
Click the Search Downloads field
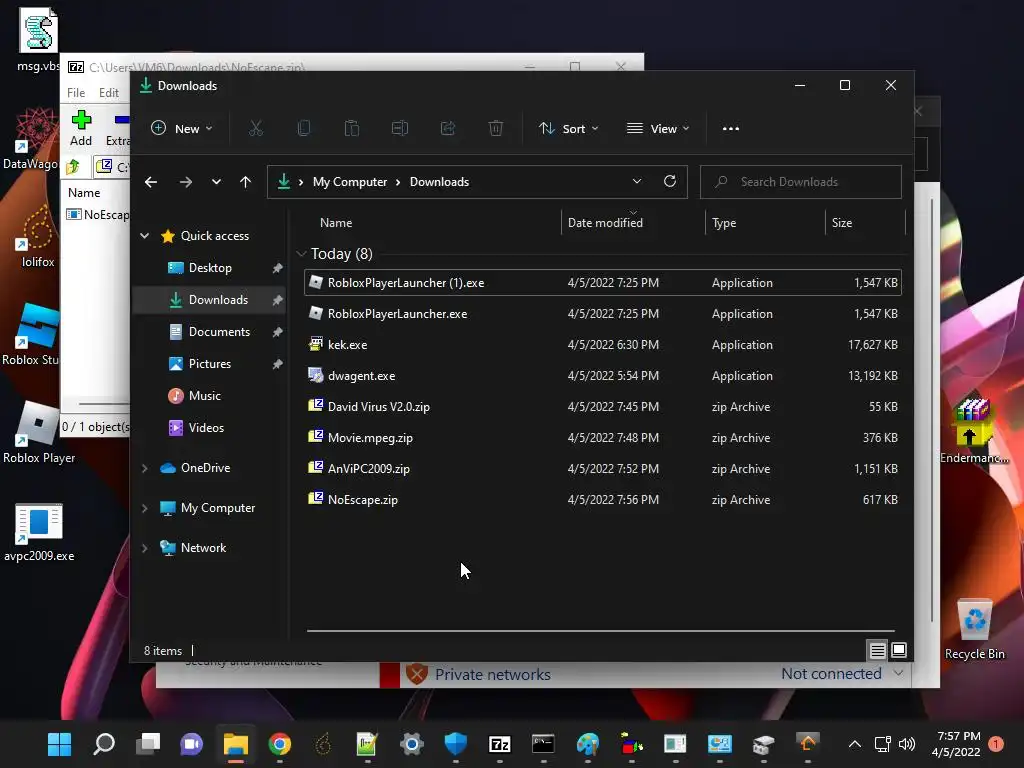tap(801, 182)
